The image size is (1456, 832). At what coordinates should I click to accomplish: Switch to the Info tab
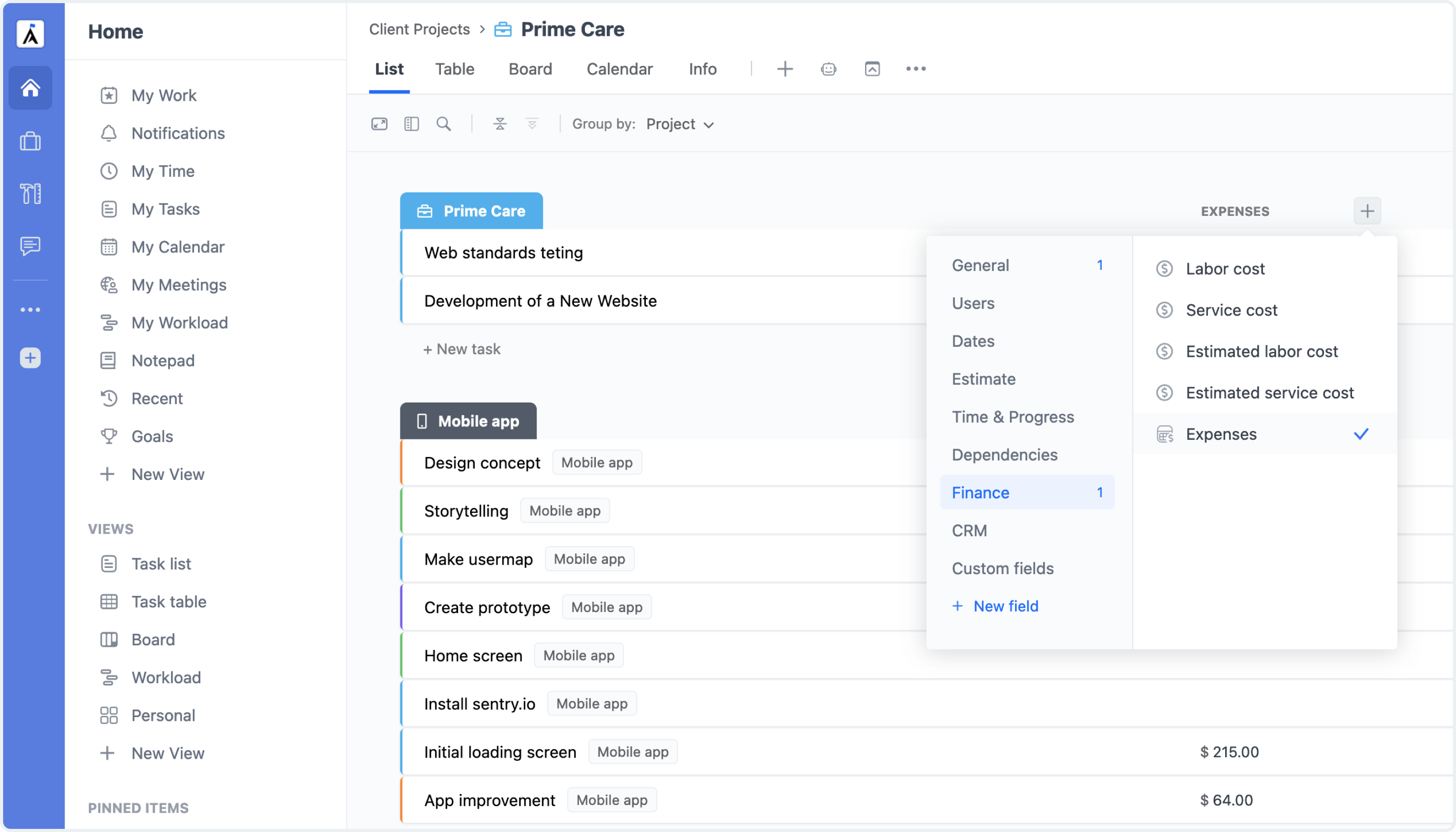[703, 69]
